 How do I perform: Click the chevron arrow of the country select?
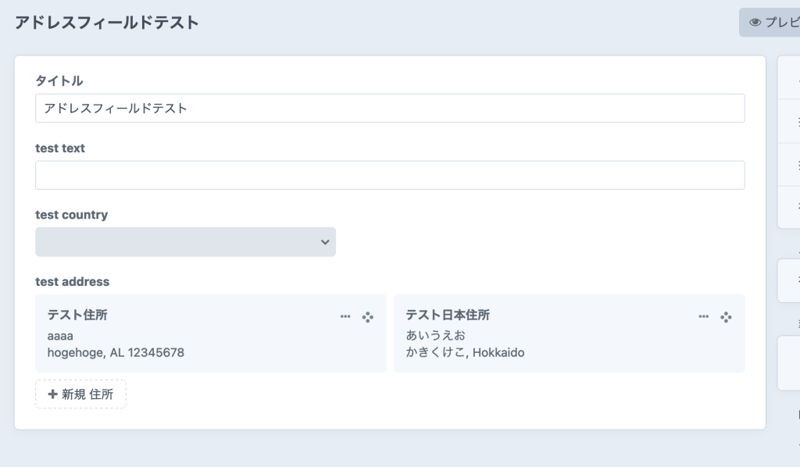coord(324,242)
